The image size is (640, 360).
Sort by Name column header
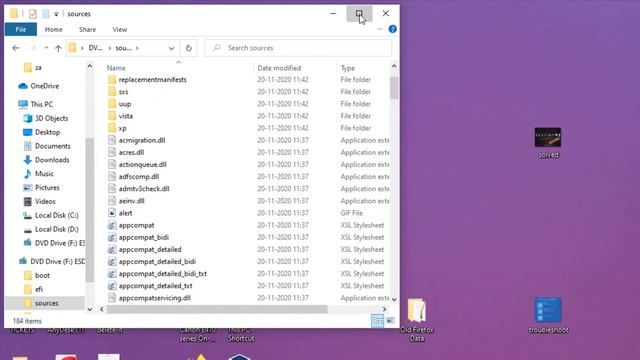click(116, 68)
